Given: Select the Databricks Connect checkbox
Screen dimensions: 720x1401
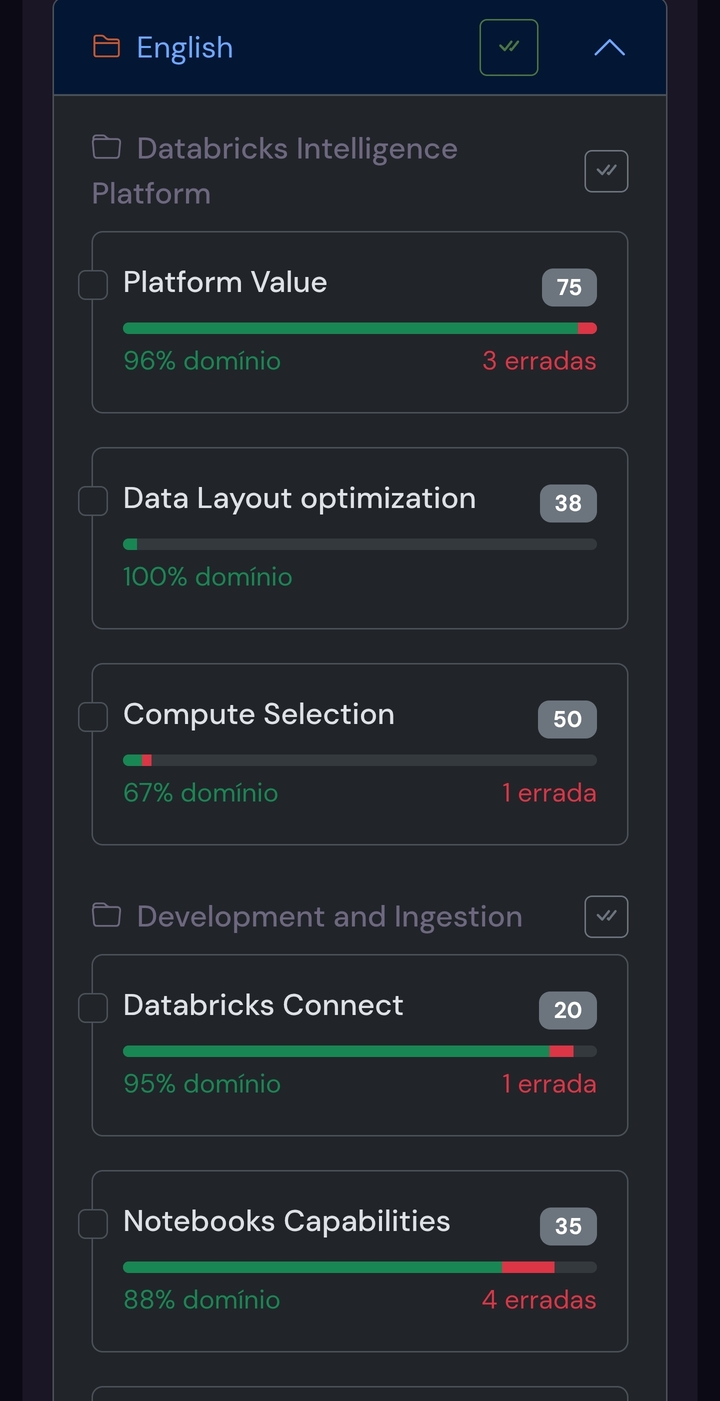Looking at the screenshot, I should (x=93, y=1008).
